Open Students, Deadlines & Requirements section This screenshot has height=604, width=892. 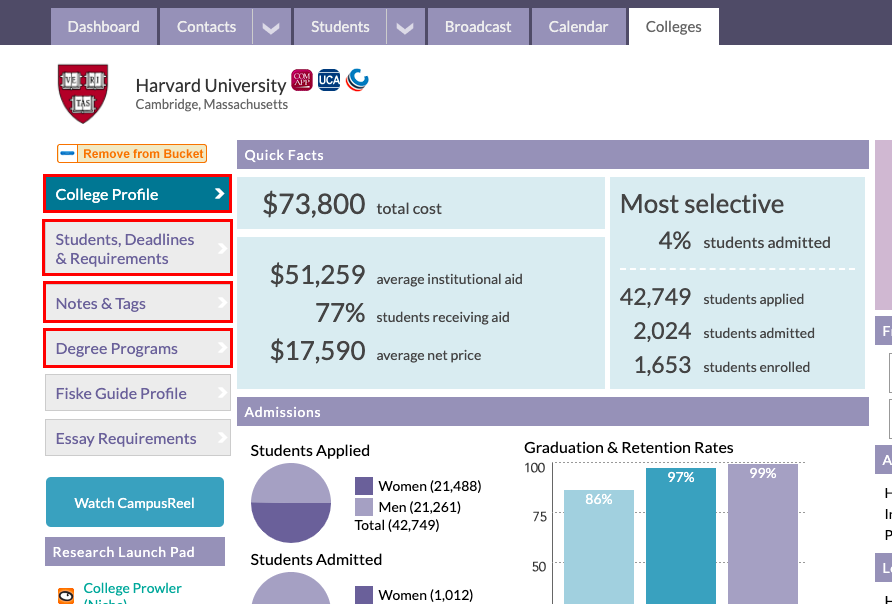pyautogui.click(x=138, y=249)
